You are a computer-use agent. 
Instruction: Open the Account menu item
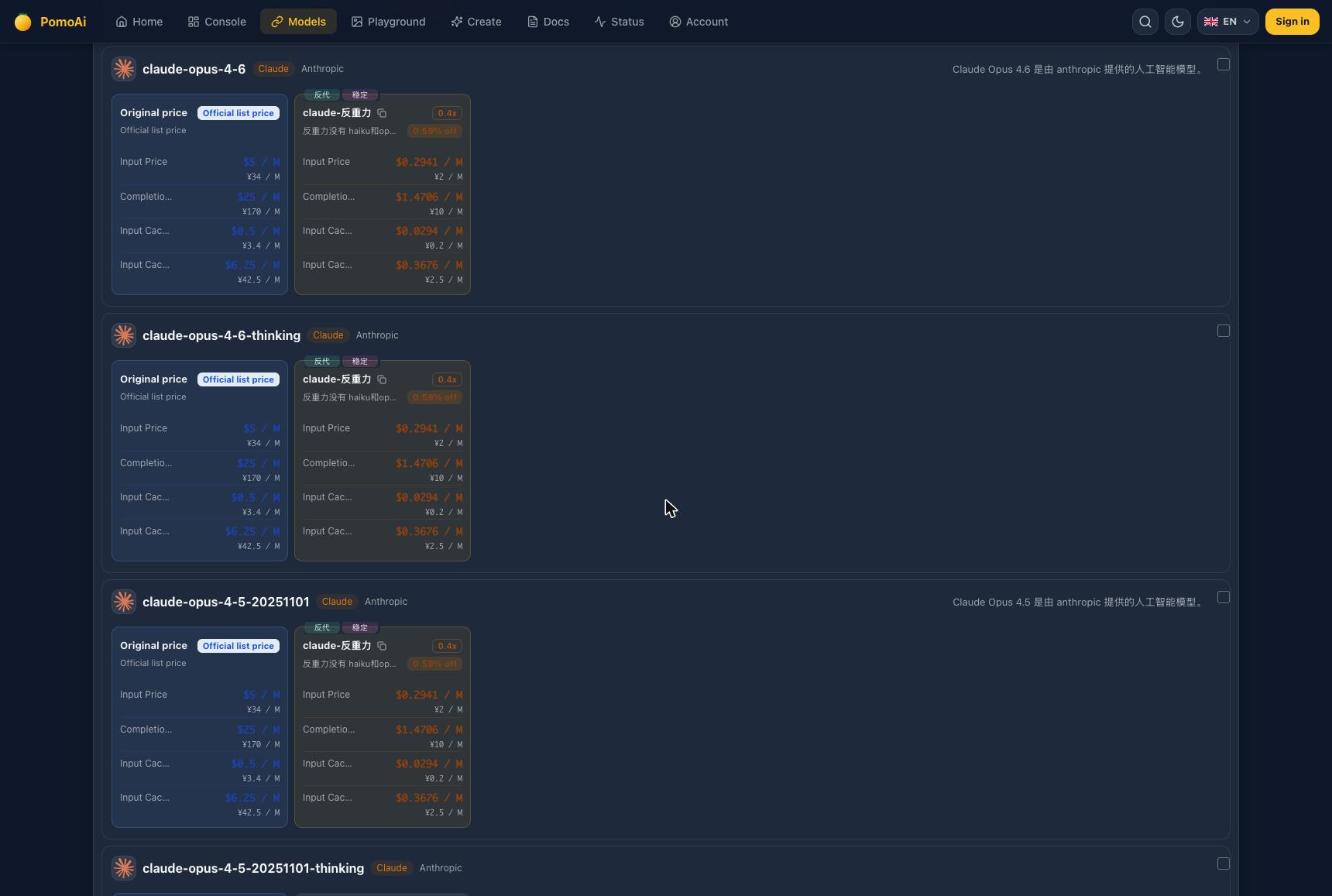point(698,22)
